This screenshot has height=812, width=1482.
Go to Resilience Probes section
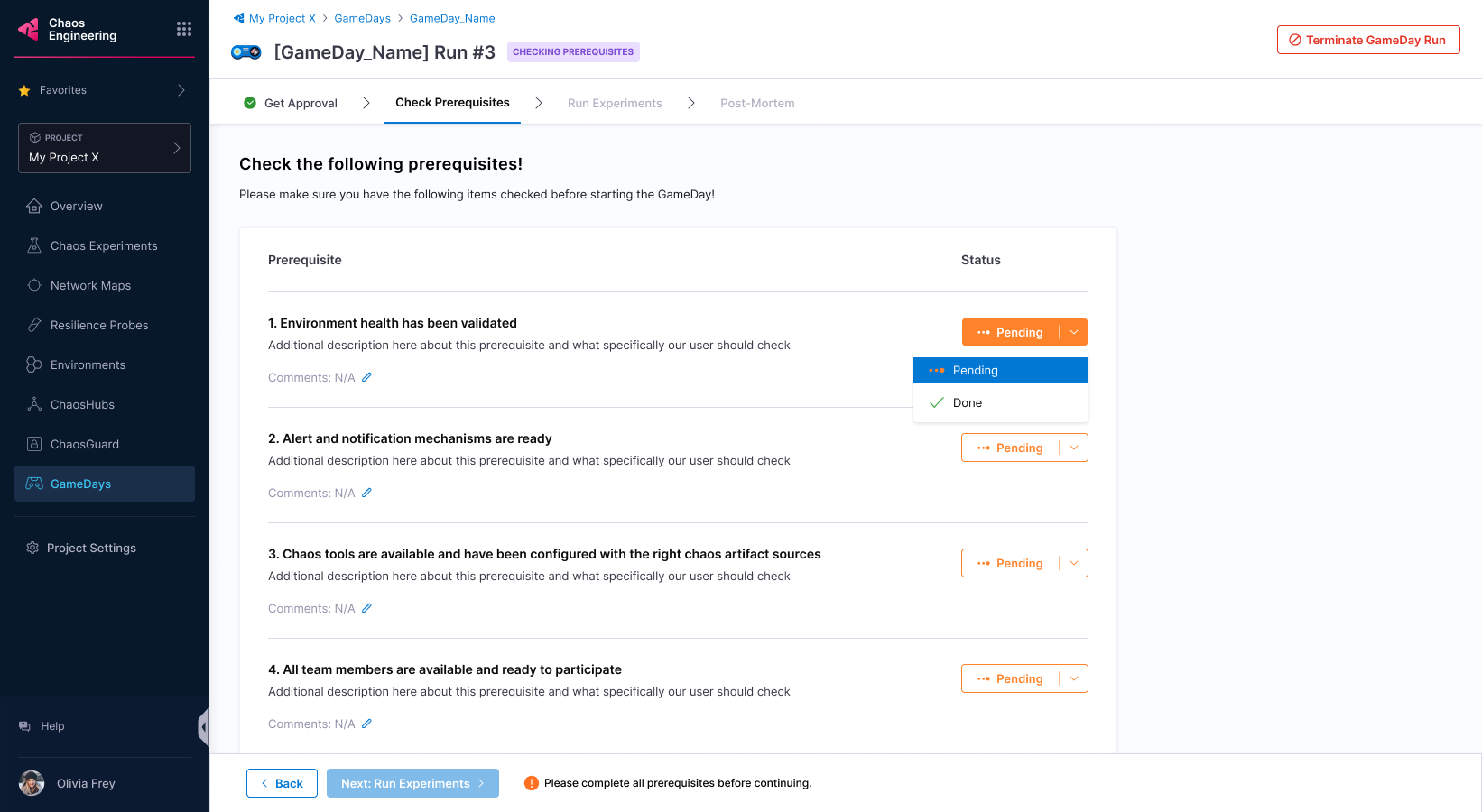click(99, 325)
